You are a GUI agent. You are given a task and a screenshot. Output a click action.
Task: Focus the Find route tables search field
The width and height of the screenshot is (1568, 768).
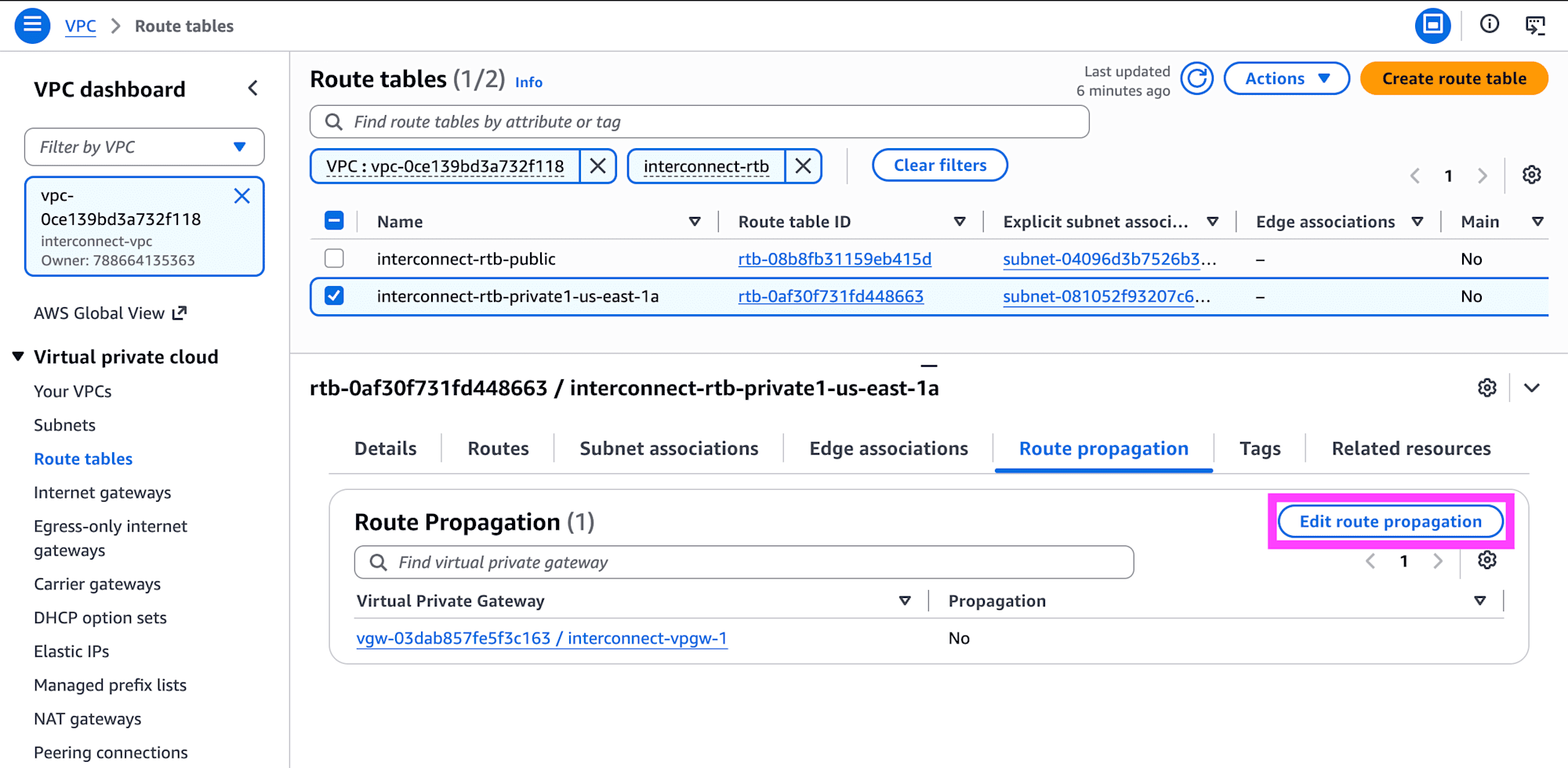(x=699, y=121)
